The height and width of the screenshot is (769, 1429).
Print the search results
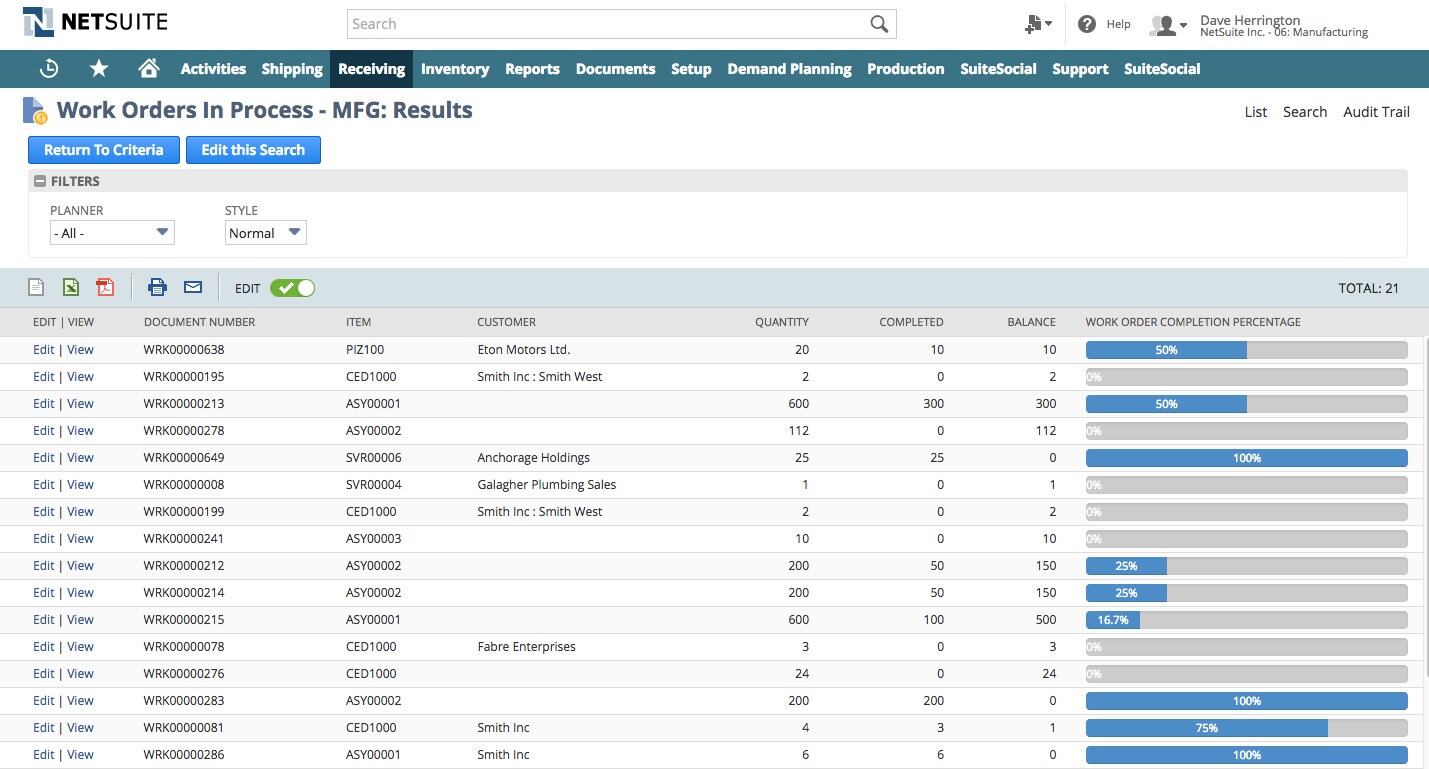[x=157, y=288]
